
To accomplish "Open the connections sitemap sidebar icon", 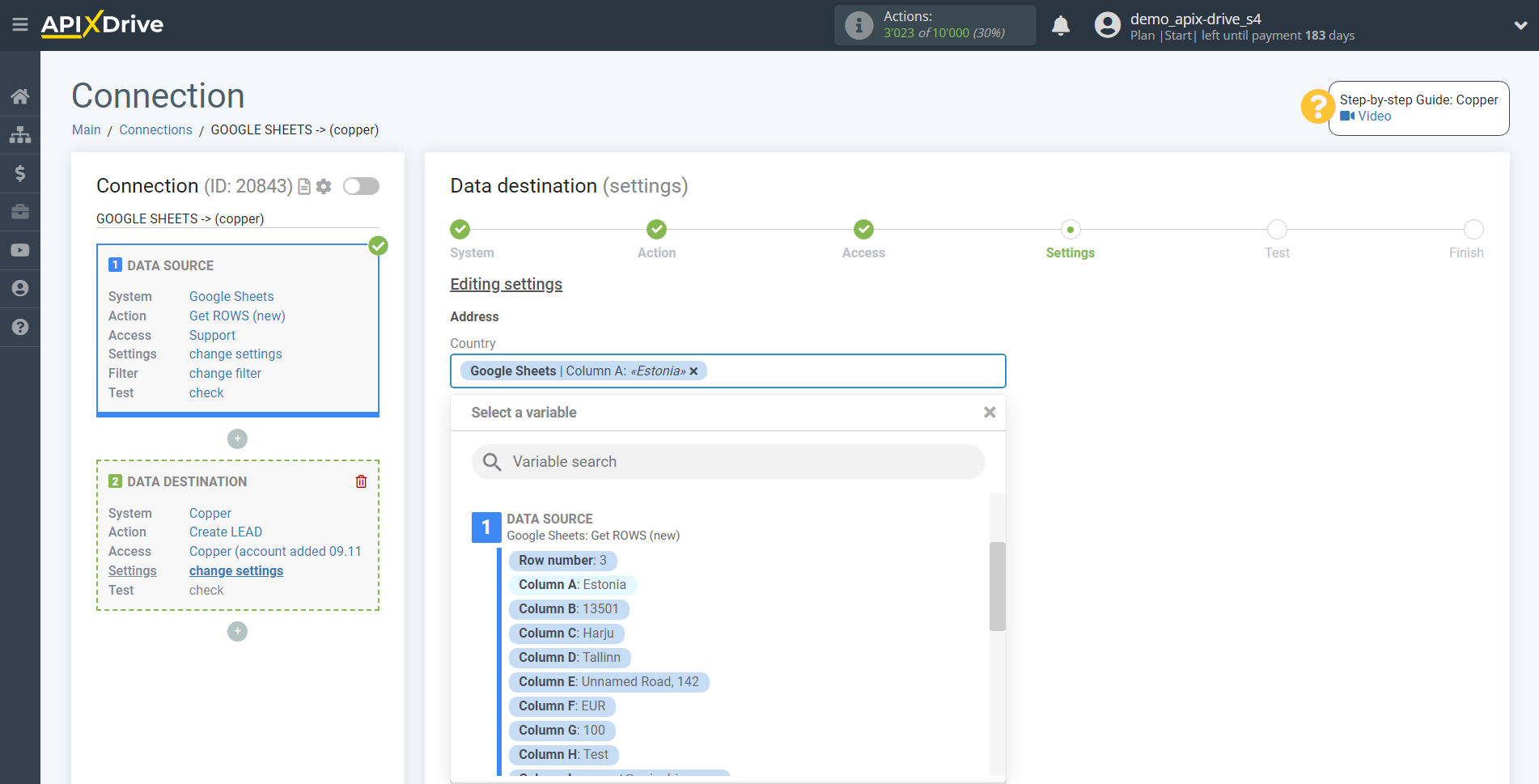I will pyautogui.click(x=20, y=134).
